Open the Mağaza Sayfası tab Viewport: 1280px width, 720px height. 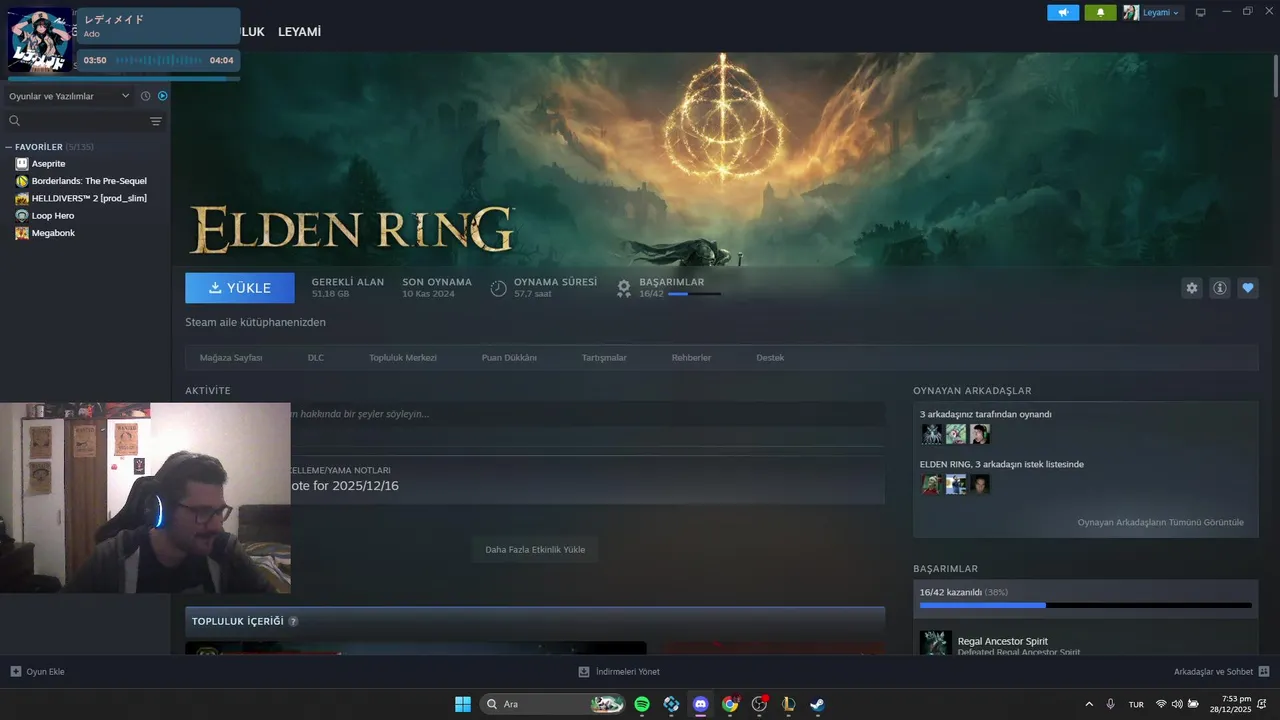[x=231, y=358]
